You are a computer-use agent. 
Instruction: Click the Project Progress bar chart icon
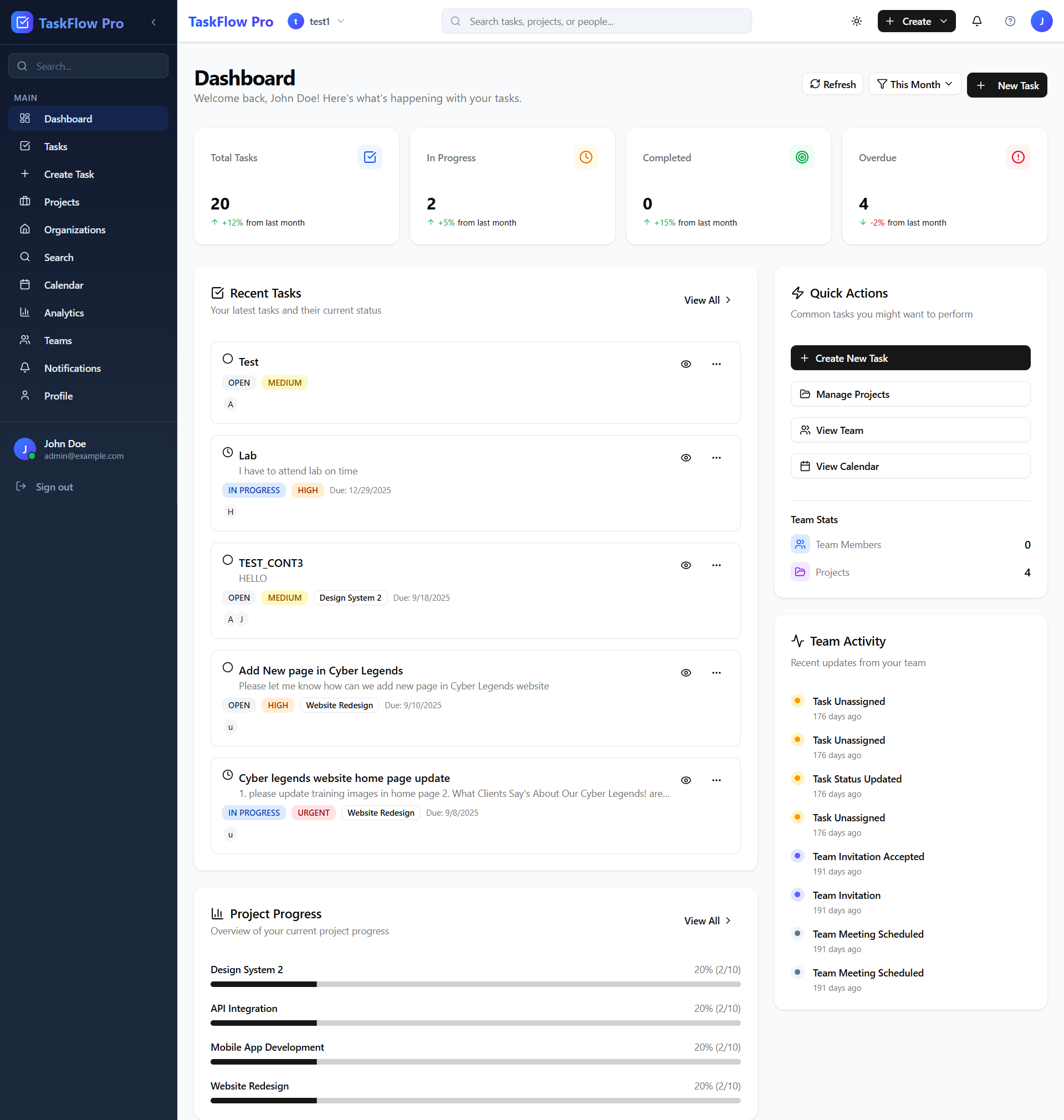217,914
